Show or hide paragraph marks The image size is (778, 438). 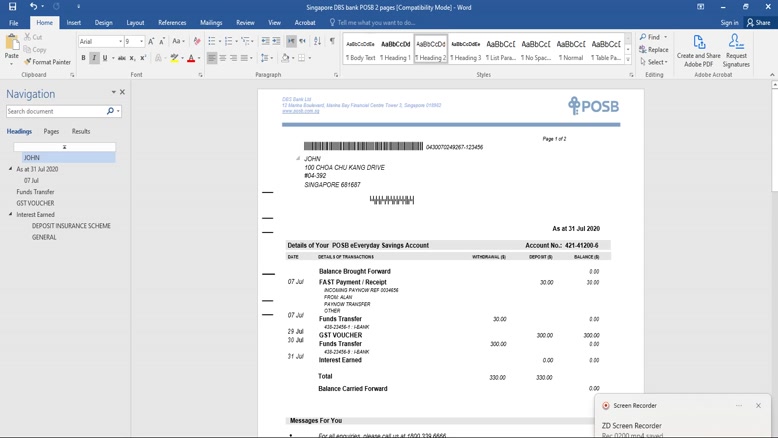(332, 41)
